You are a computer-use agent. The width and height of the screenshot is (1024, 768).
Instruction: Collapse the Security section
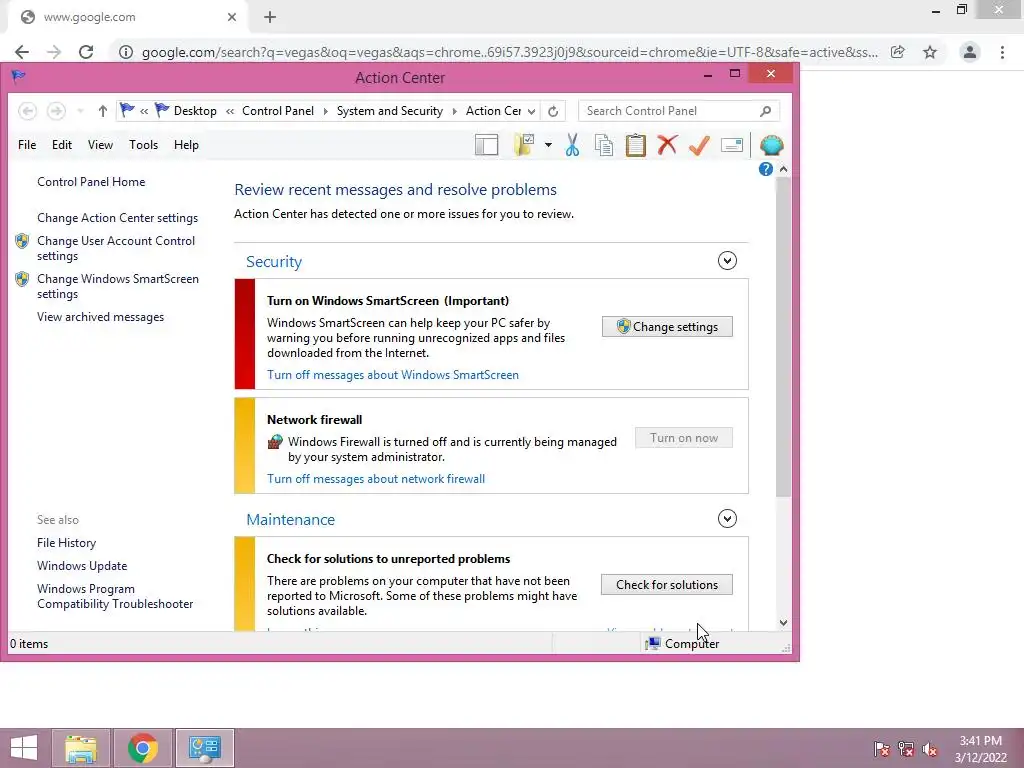(x=727, y=261)
